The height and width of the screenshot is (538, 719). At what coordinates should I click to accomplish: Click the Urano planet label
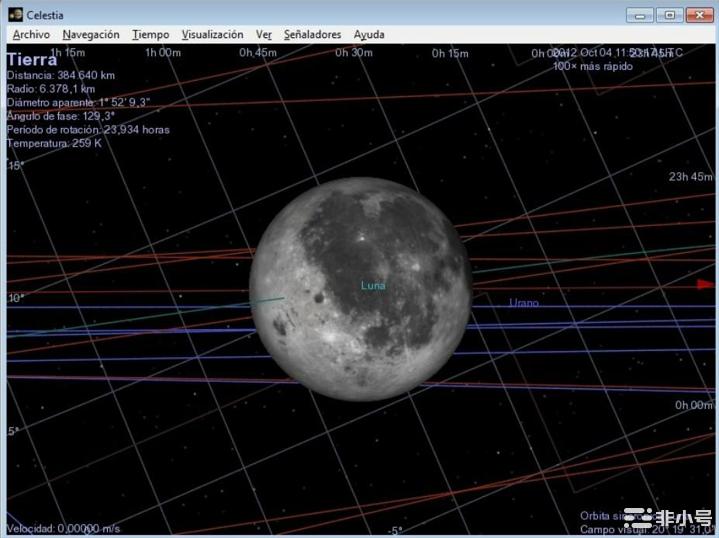(x=523, y=303)
